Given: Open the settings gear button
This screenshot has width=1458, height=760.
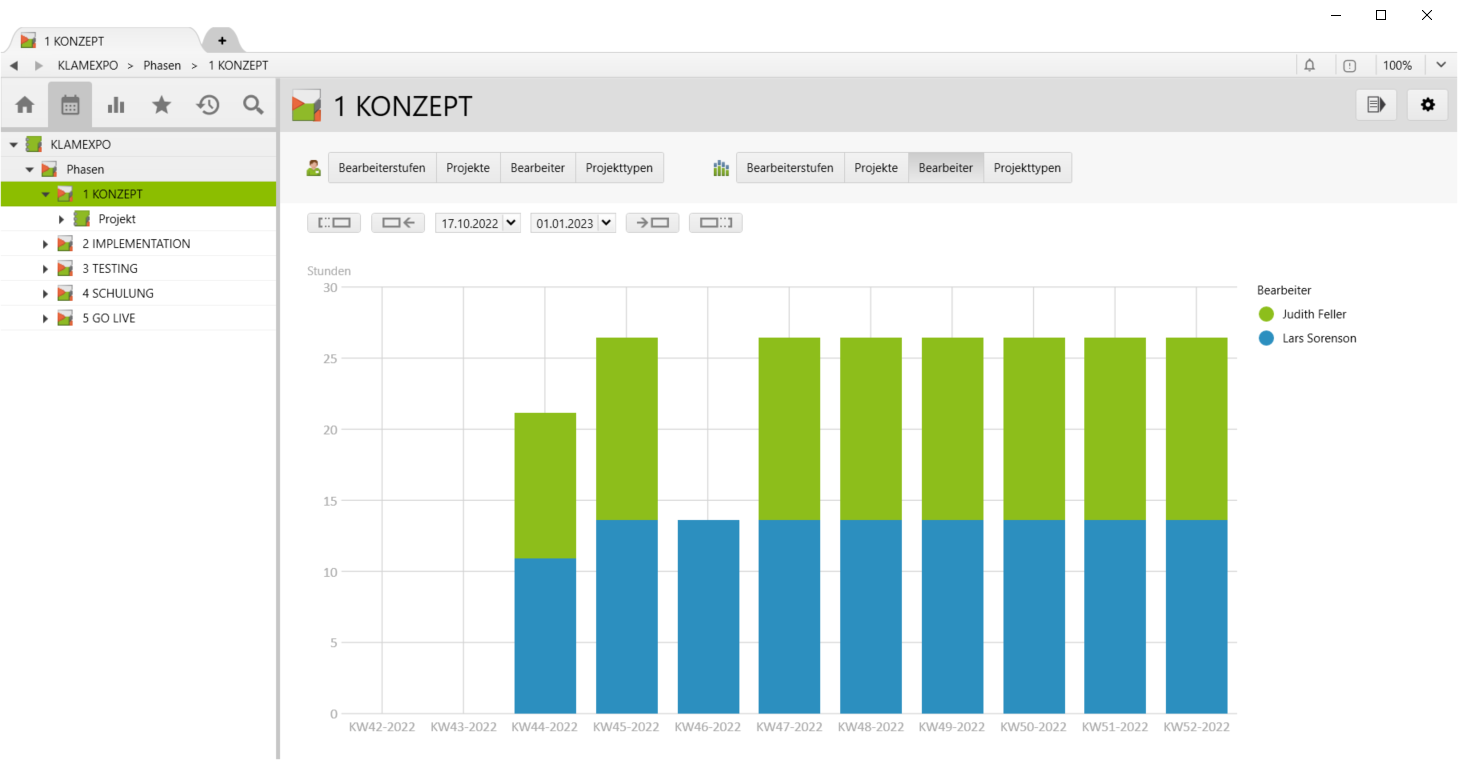Looking at the screenshot, I should (1427, 104).
